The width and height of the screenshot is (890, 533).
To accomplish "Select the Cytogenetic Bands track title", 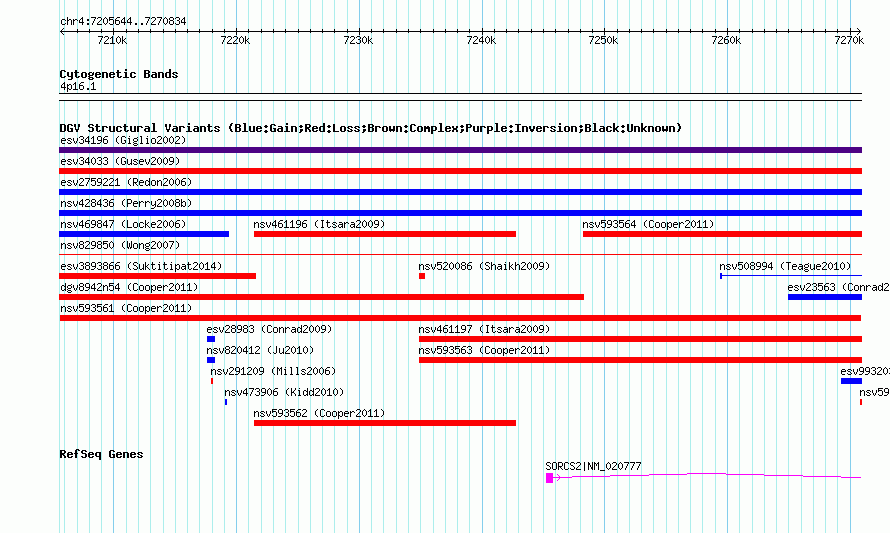I will click(x=119, y=74).
